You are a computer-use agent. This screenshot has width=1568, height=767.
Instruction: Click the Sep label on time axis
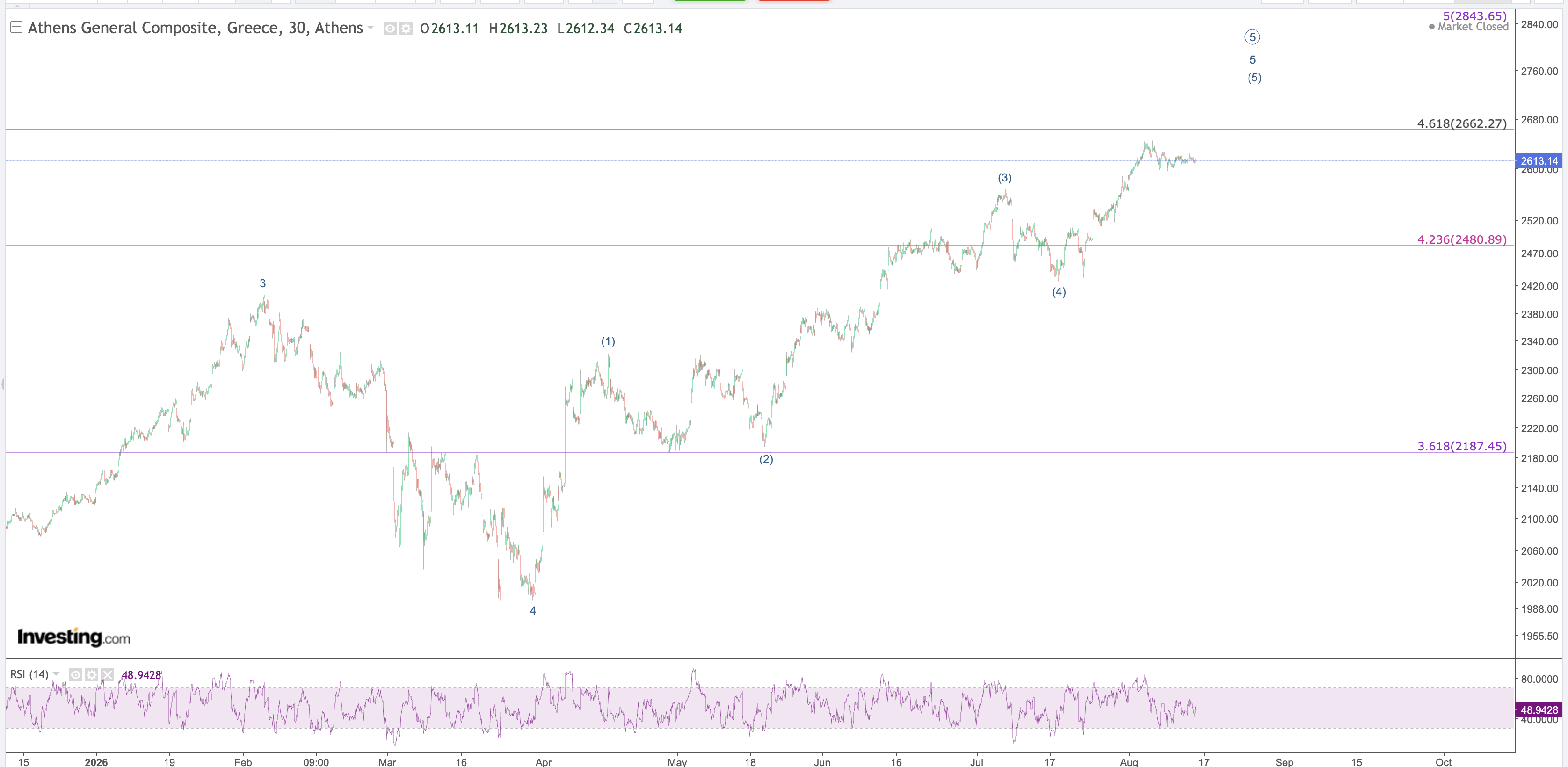pyautogui.click(x=1285, y=761)
